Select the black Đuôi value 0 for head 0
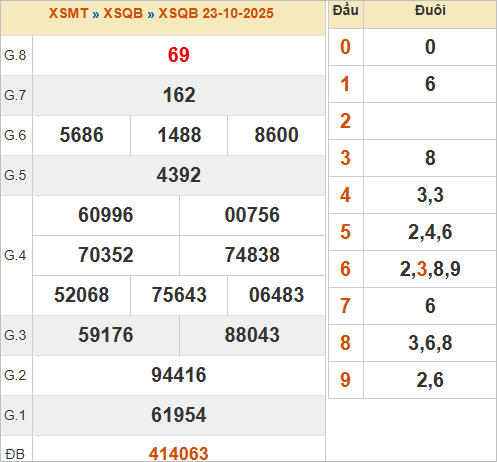497x462 pixels. pos(430,47)
